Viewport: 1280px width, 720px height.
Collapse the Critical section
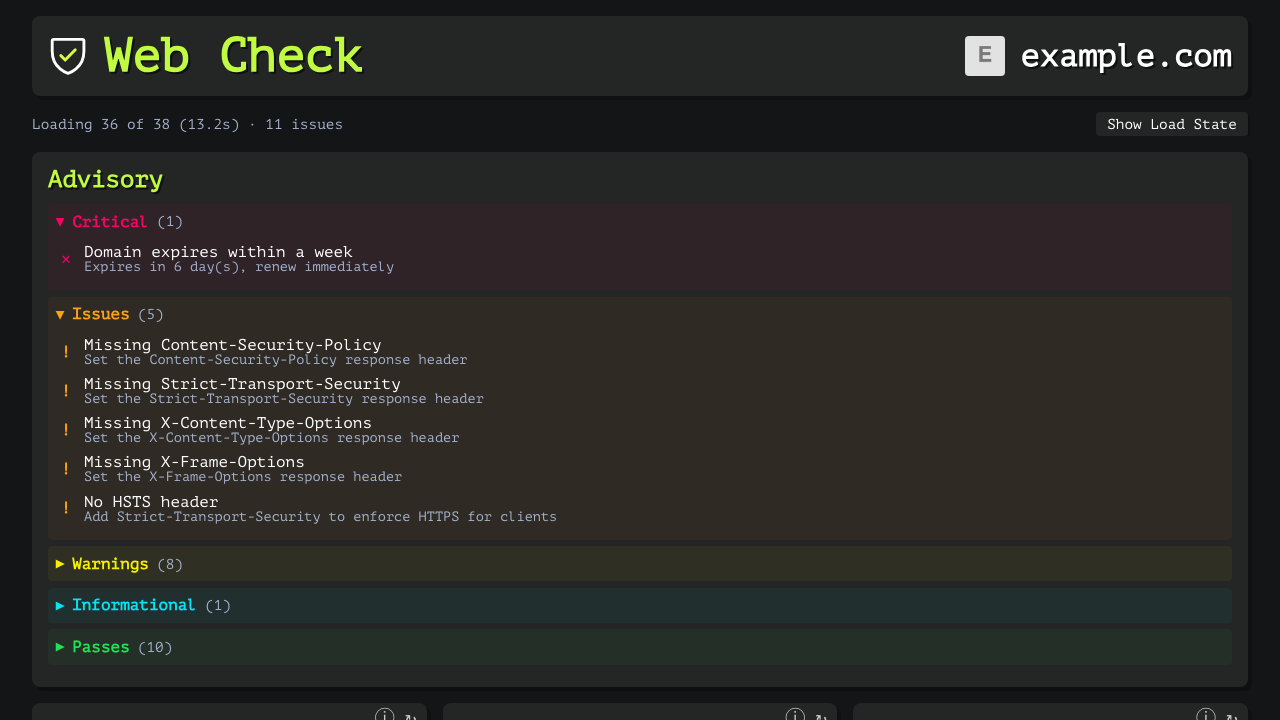[640, 222]
